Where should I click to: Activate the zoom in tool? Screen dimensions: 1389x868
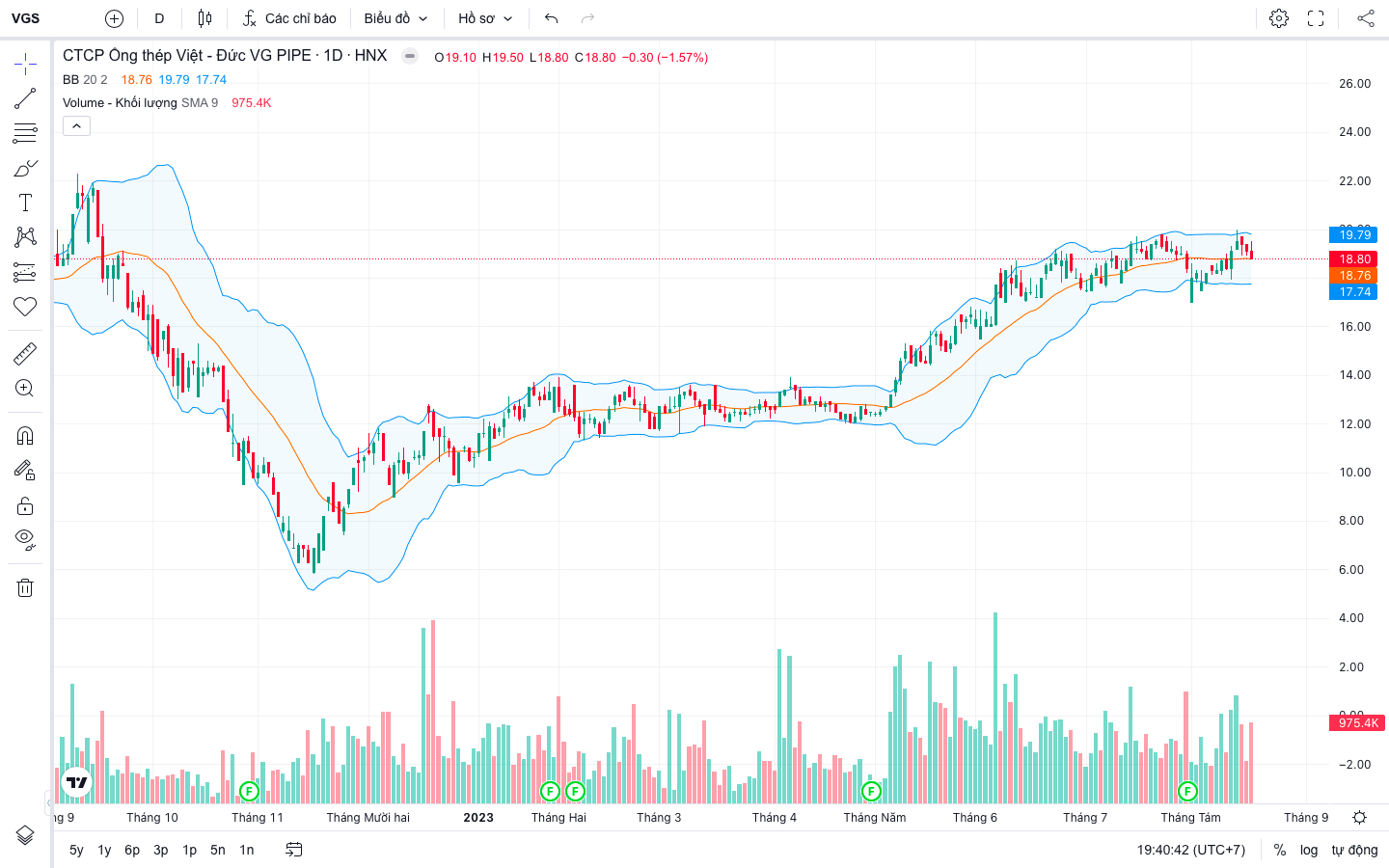tap(25, 389)
